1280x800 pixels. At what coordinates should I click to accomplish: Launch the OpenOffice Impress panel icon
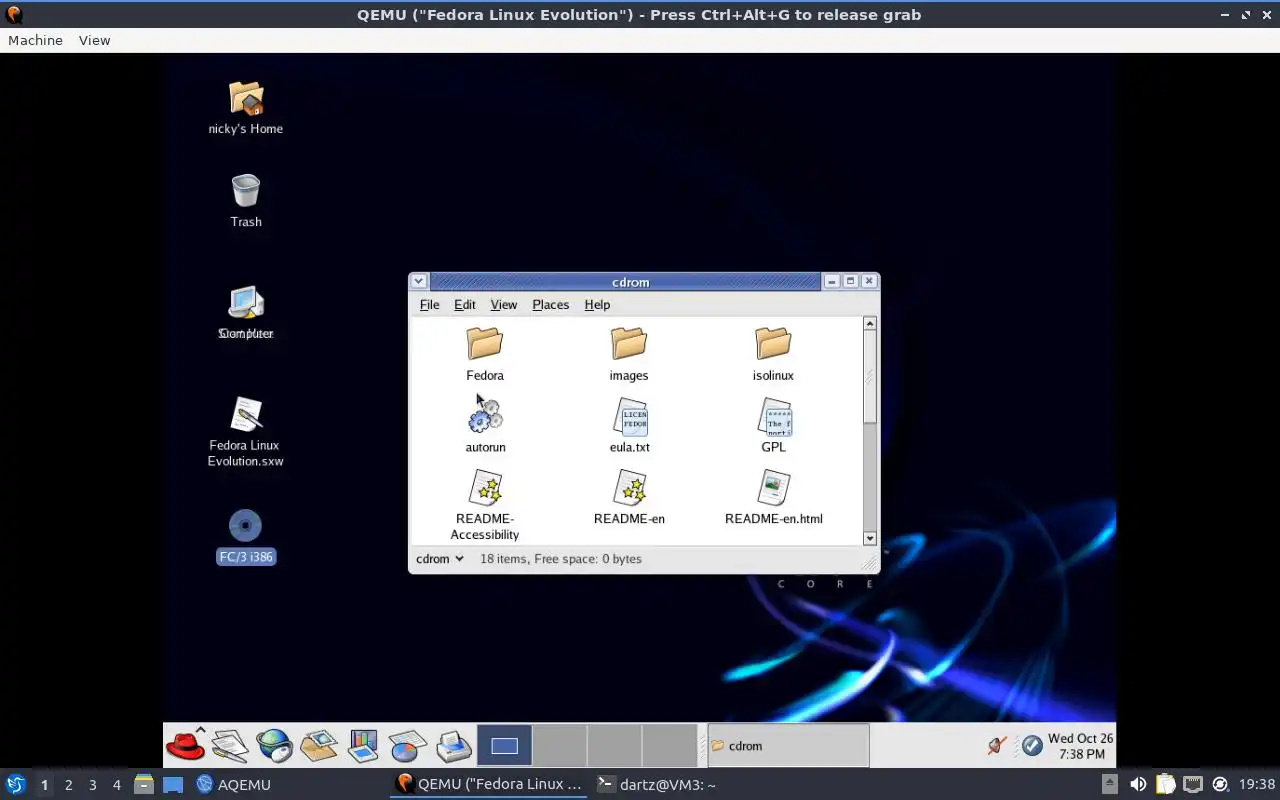pyautogui.click(x=363, y=745)
